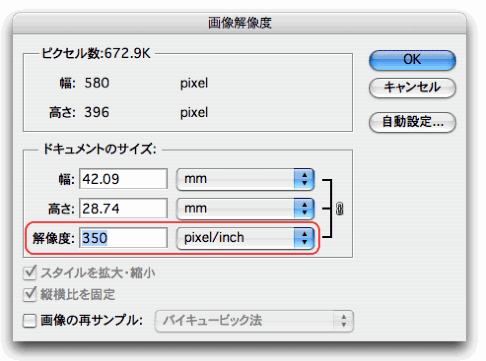
Task: Toggle the スタイルを拡大・縮小 checkbox
Action: click(30, 273)
